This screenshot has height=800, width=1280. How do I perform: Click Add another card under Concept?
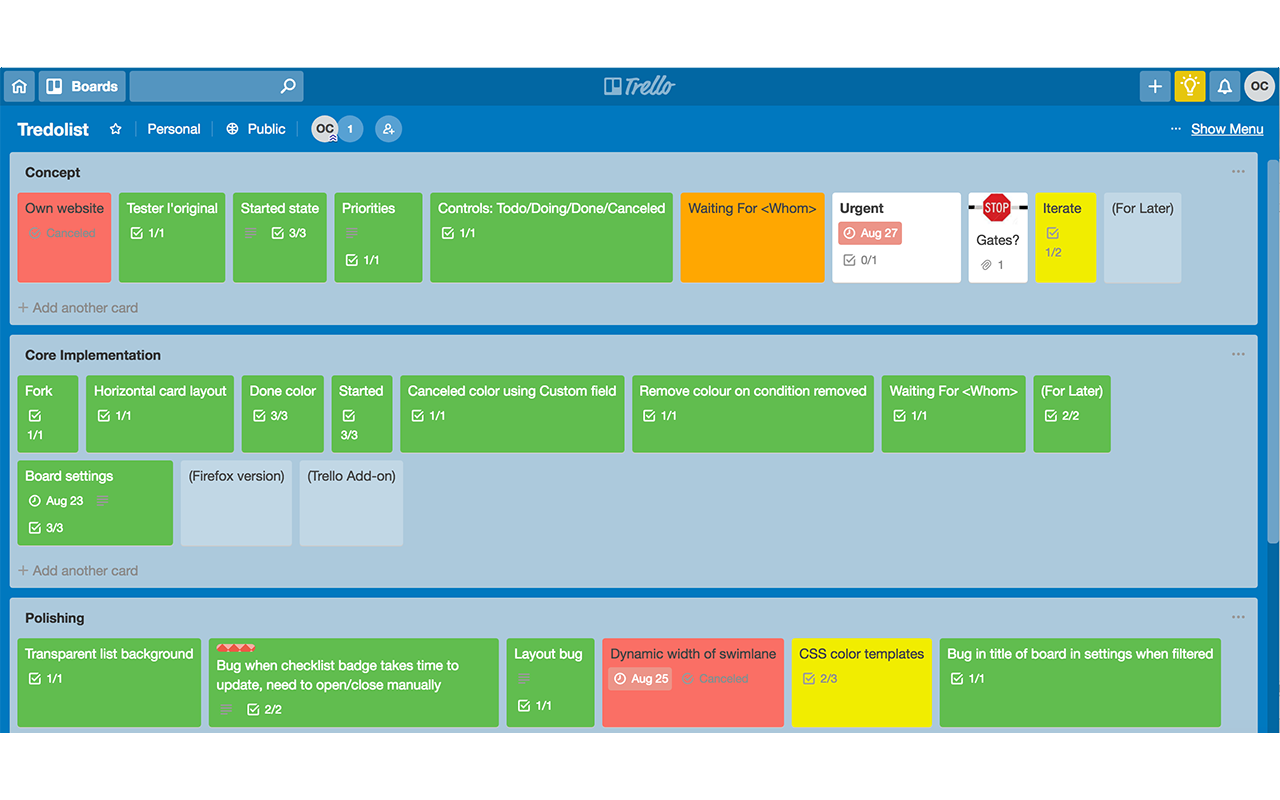pyautogui.click(x=78, y=308)
